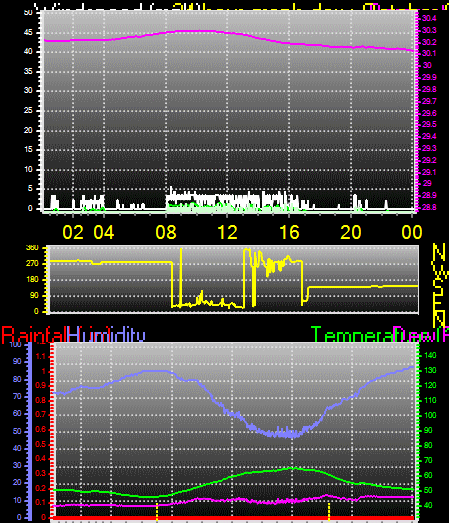This screenshot has height=523, width=449.
Task: Click the yellow "08" hour label
Action: 166,232
